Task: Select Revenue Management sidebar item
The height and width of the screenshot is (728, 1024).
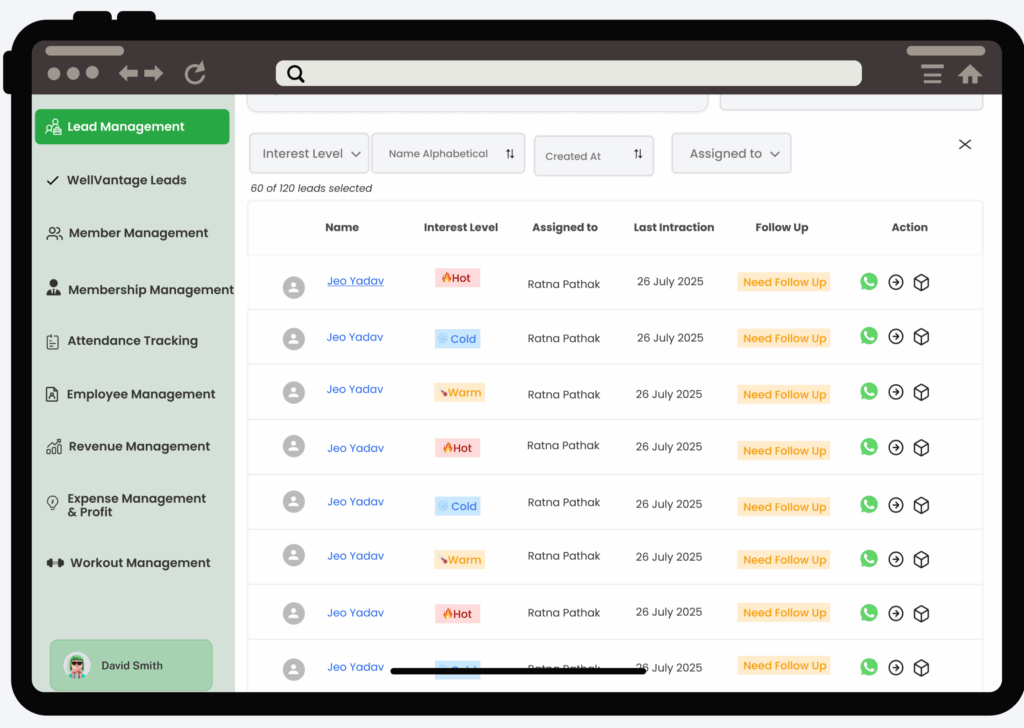Action: pyautogui.click(x=139, y=447)
